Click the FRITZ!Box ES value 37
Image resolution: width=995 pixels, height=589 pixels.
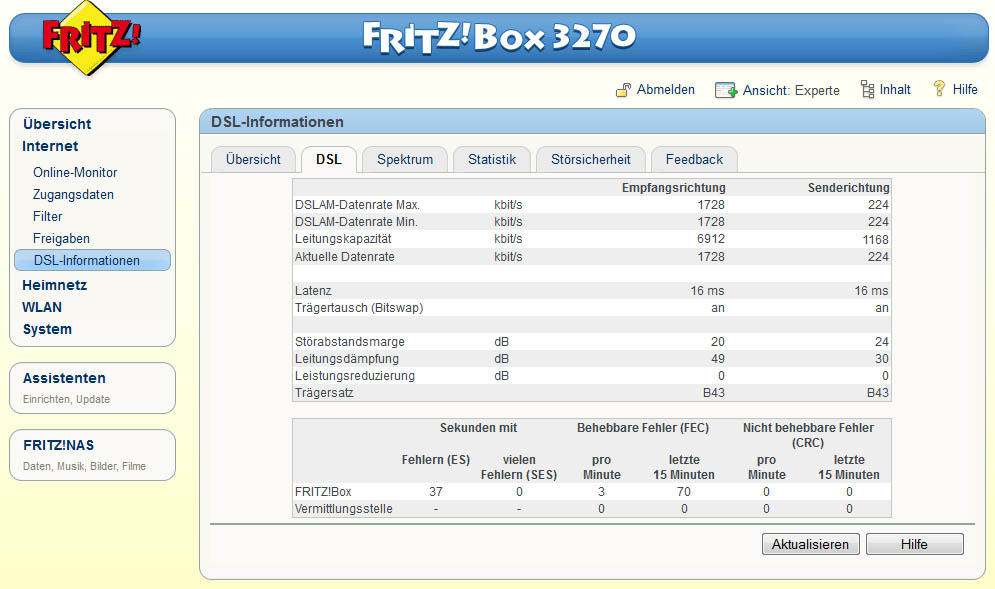coord(436,492)
